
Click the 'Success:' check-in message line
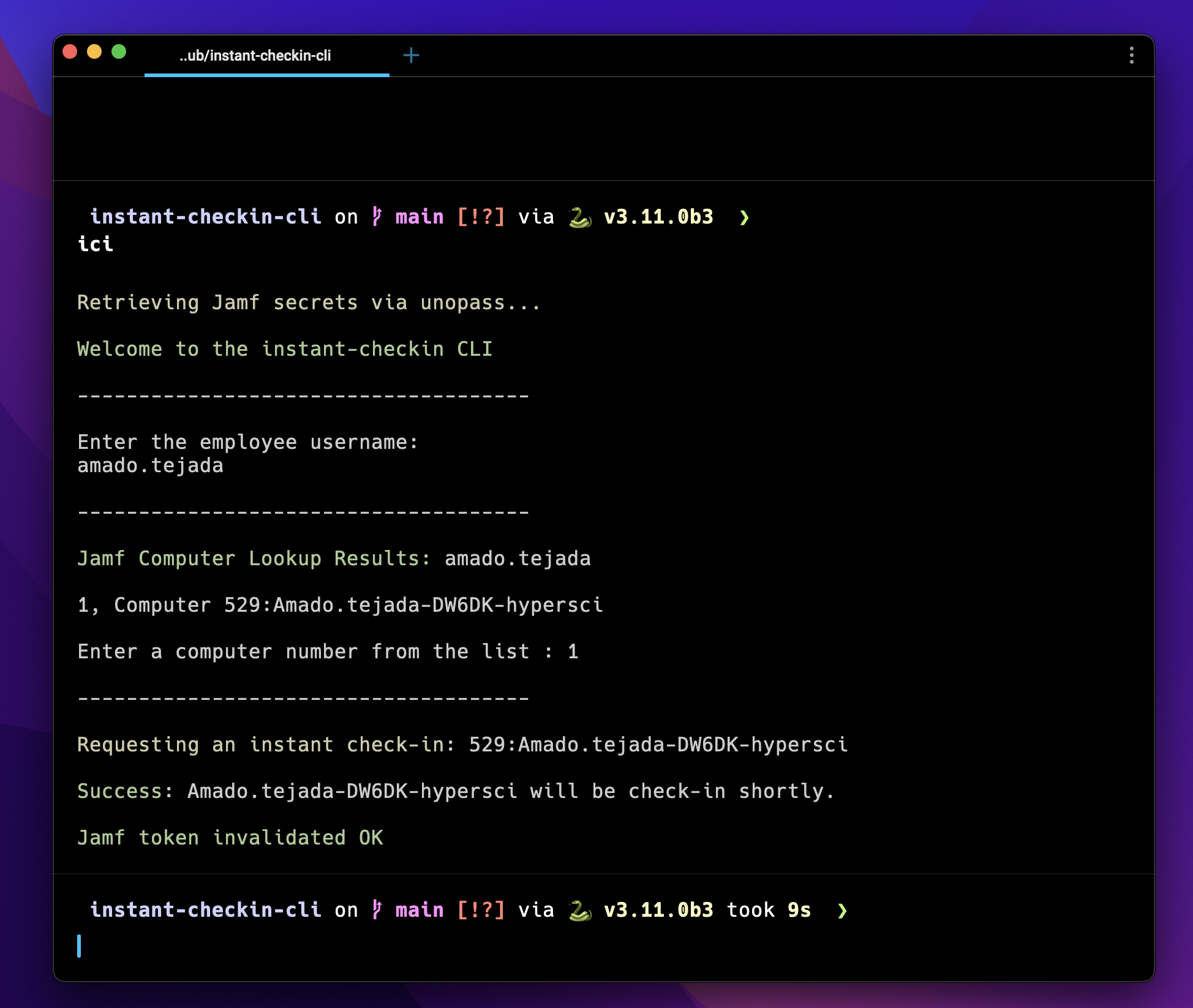(456, 791)
